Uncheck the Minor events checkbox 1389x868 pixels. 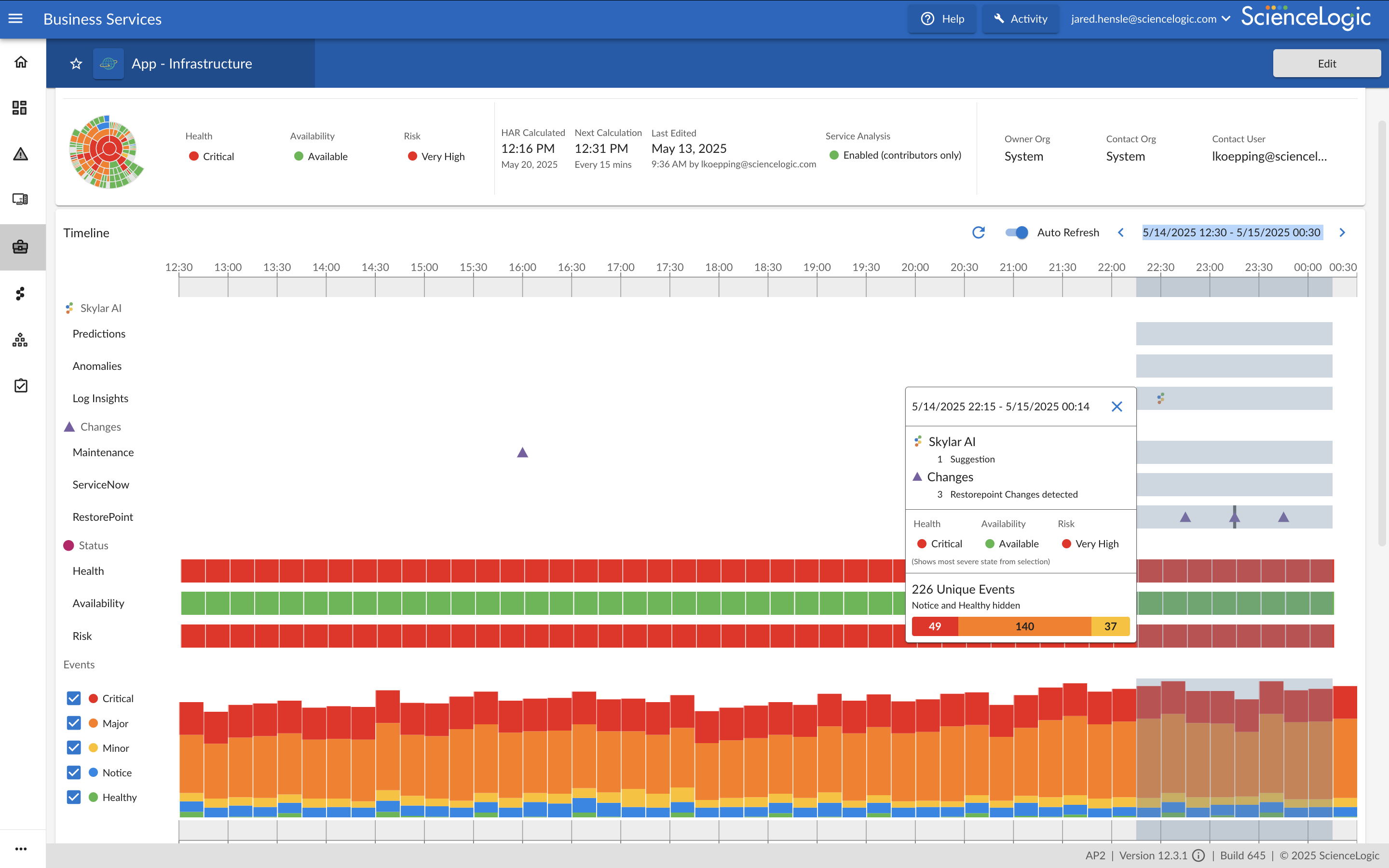(73, 748)
